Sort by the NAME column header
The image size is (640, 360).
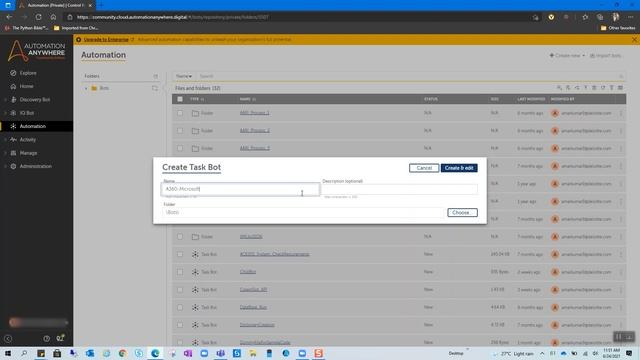pyautogui.click(x=247, y=99)
